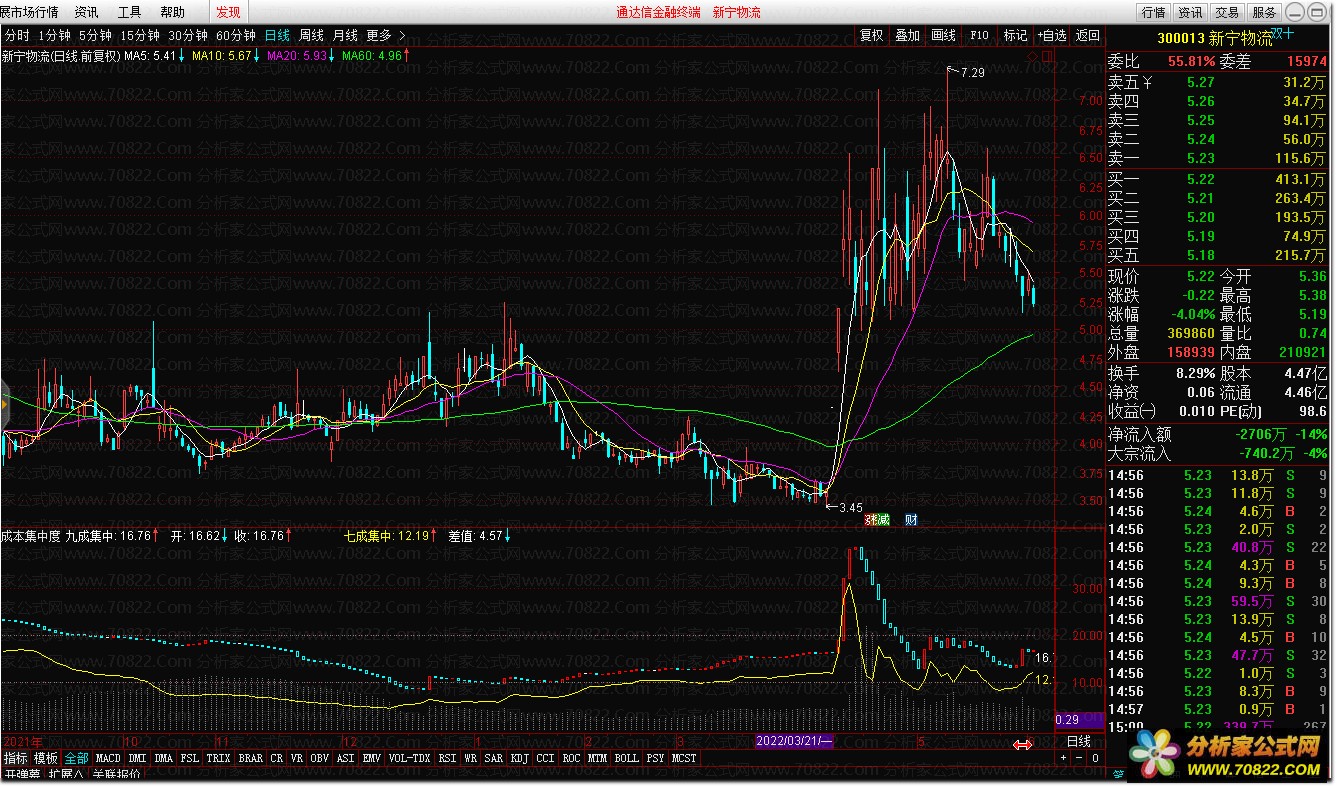This screenshot has width=1337, height=786.
Task: Open the 帮助 menu
Action: coord(172,12)
